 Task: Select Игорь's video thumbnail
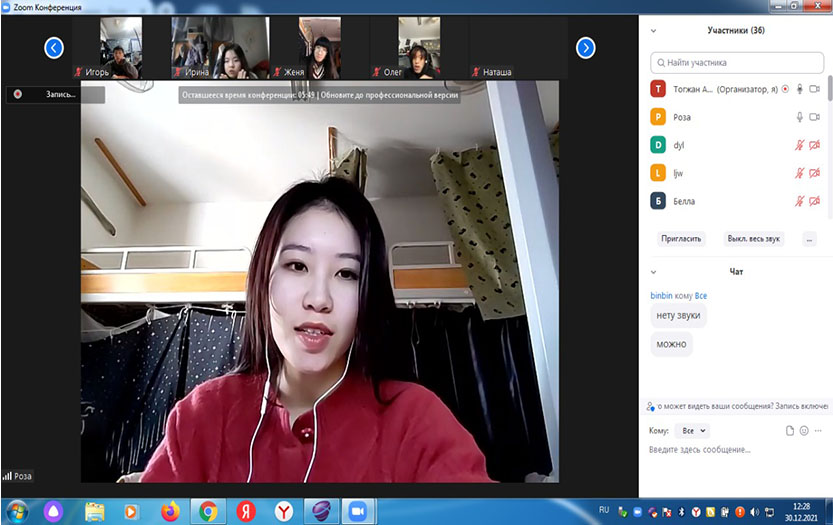[118, 48]
